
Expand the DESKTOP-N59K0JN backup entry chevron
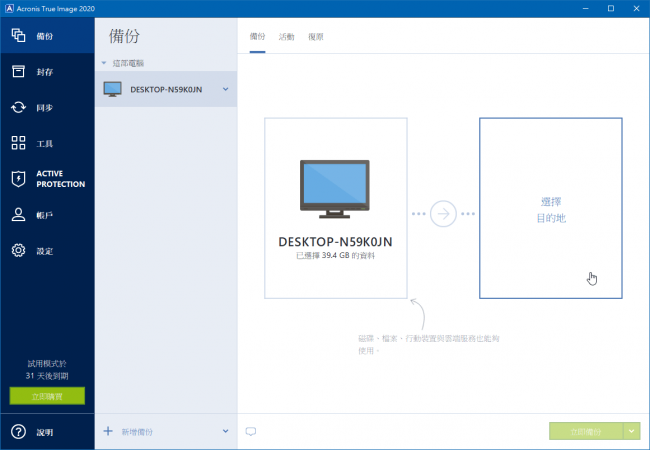pos(226,89)
